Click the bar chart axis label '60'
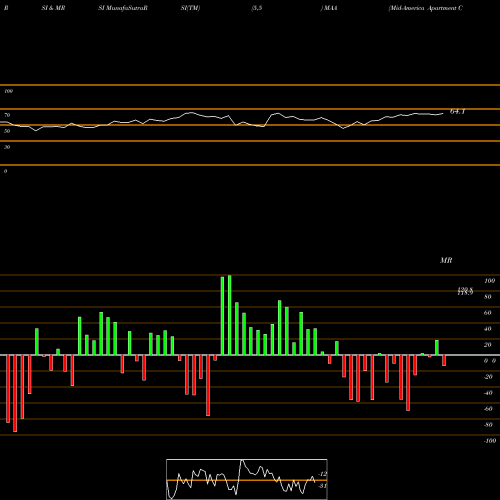Screen dimensions: 500x500 [488, 313]
